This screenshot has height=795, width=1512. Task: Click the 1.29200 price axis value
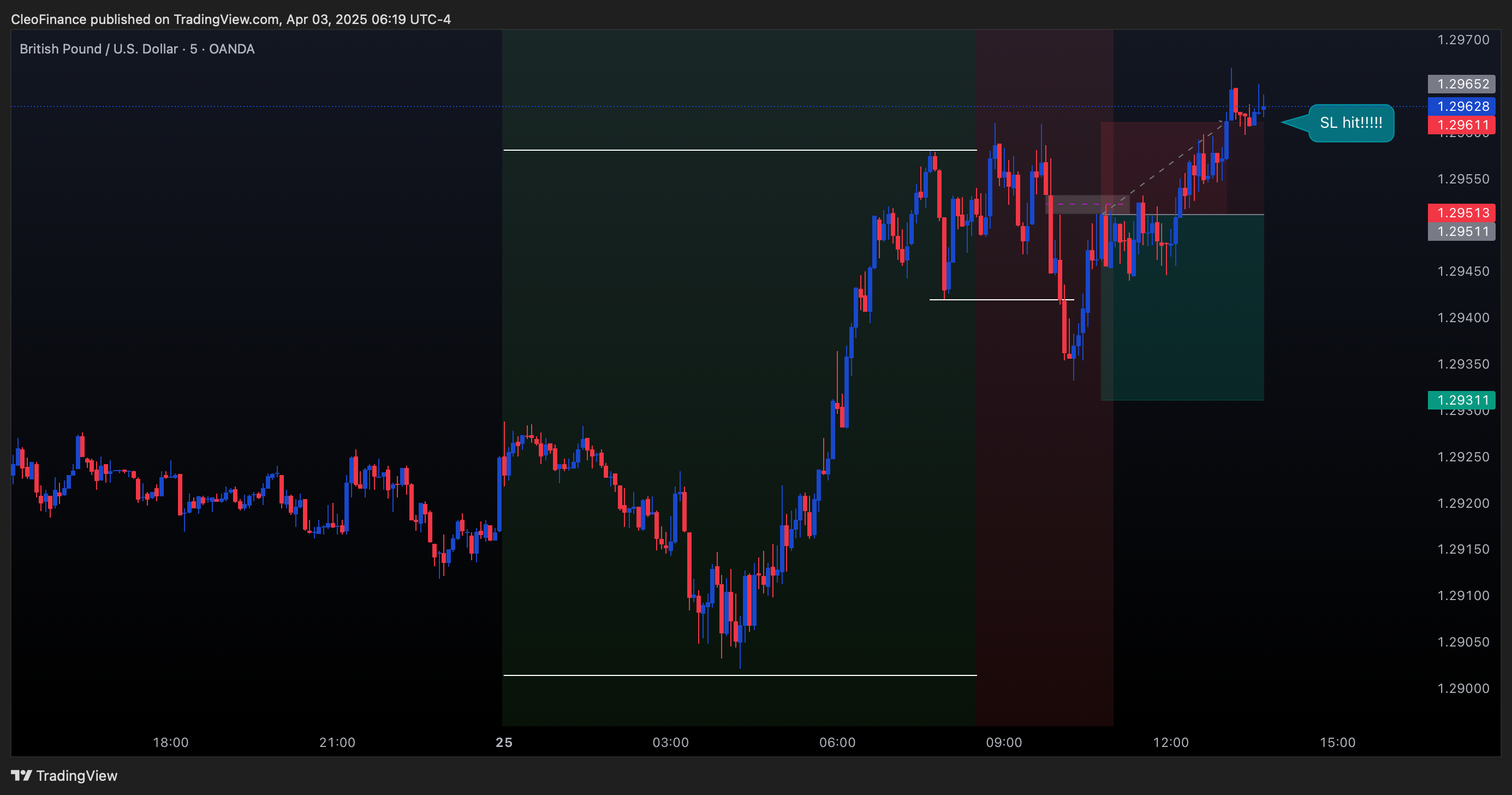click(1463, 503)
